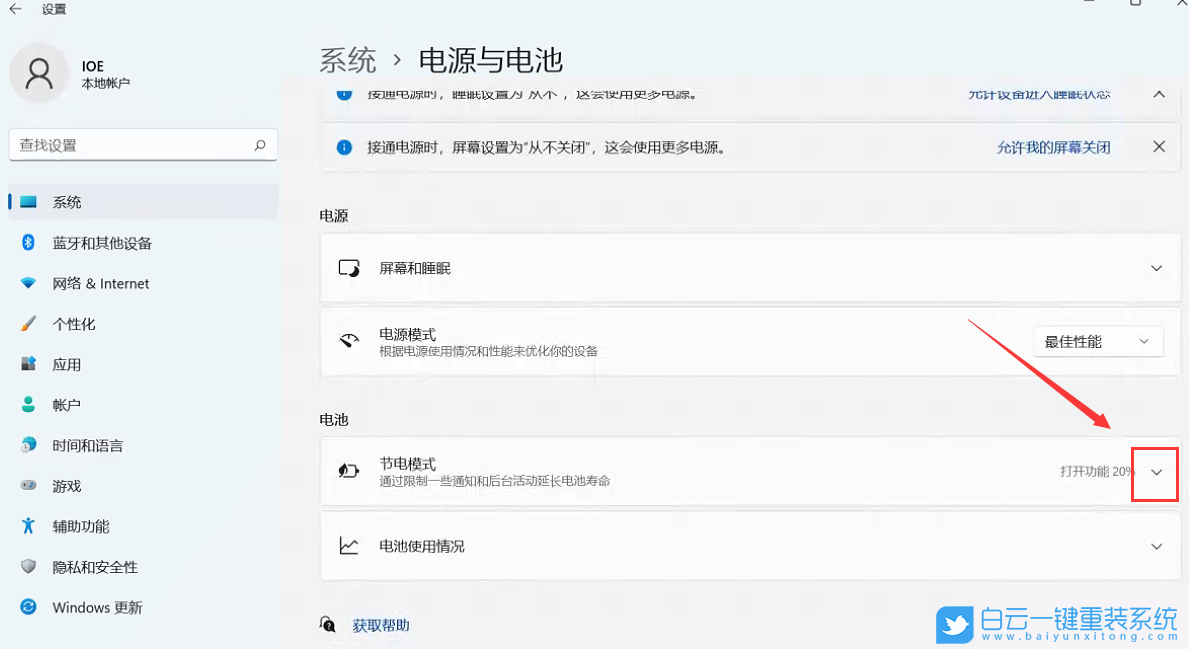Dismiss the screen setting notice banner
This screenshot has width=1189, height=649.
pyautogui.click(x=1158, y=146)
